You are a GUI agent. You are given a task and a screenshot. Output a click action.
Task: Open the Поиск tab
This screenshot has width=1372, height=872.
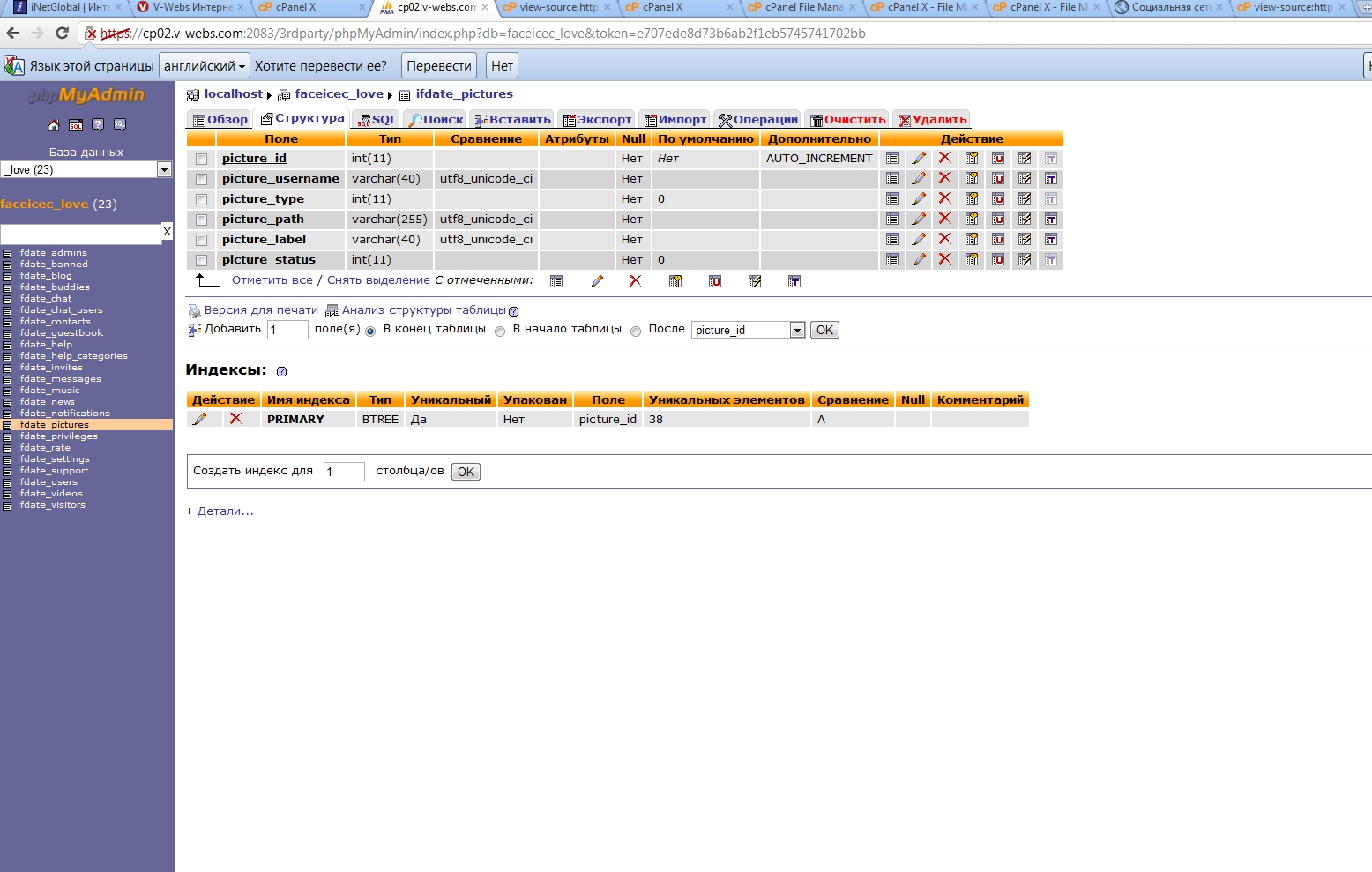click(x=436, y=120)
